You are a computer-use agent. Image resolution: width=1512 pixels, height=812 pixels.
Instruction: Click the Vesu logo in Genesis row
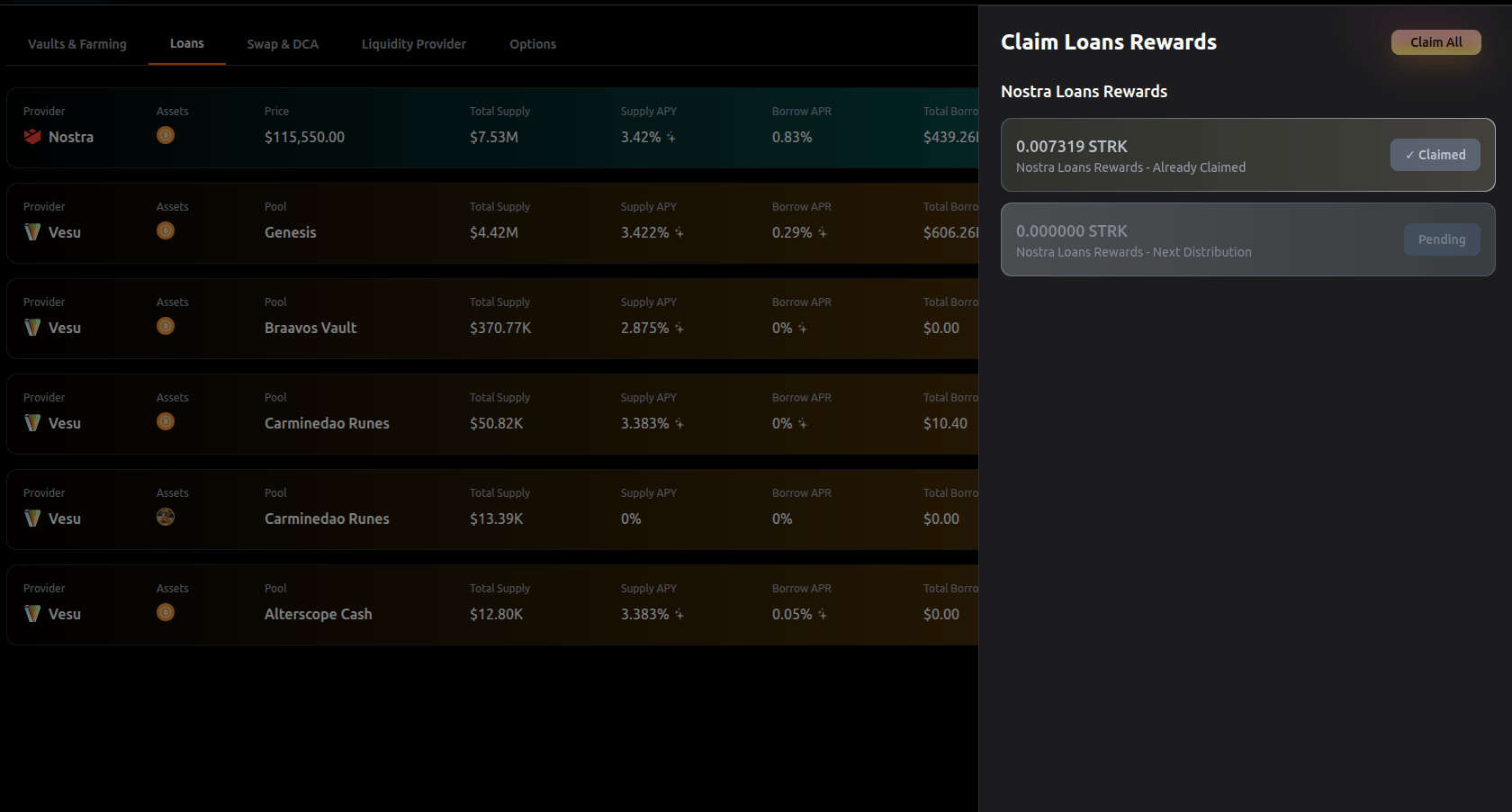point(32,232)
